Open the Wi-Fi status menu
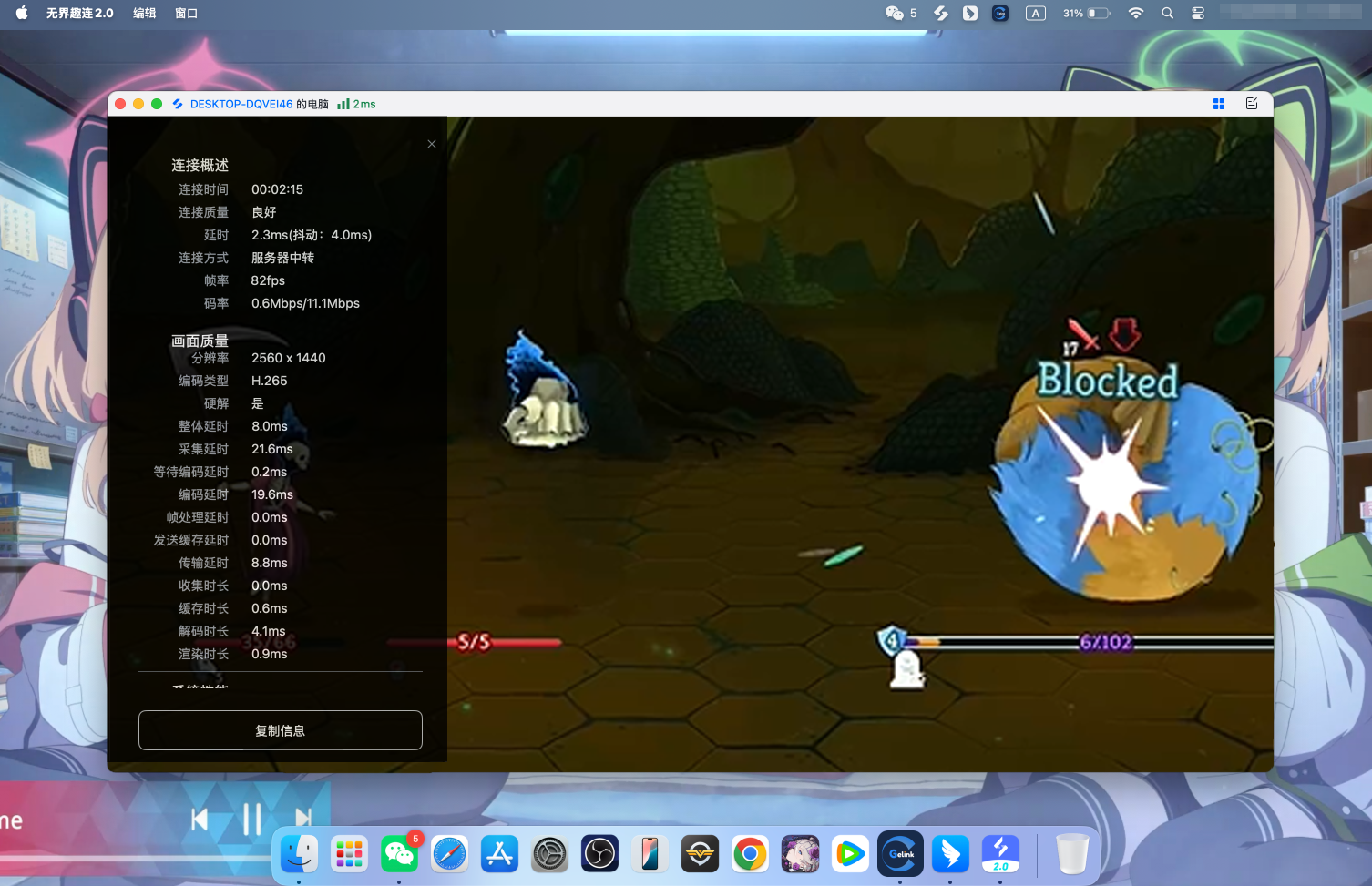1372x886 pixels. click(x=1135, y=13)
